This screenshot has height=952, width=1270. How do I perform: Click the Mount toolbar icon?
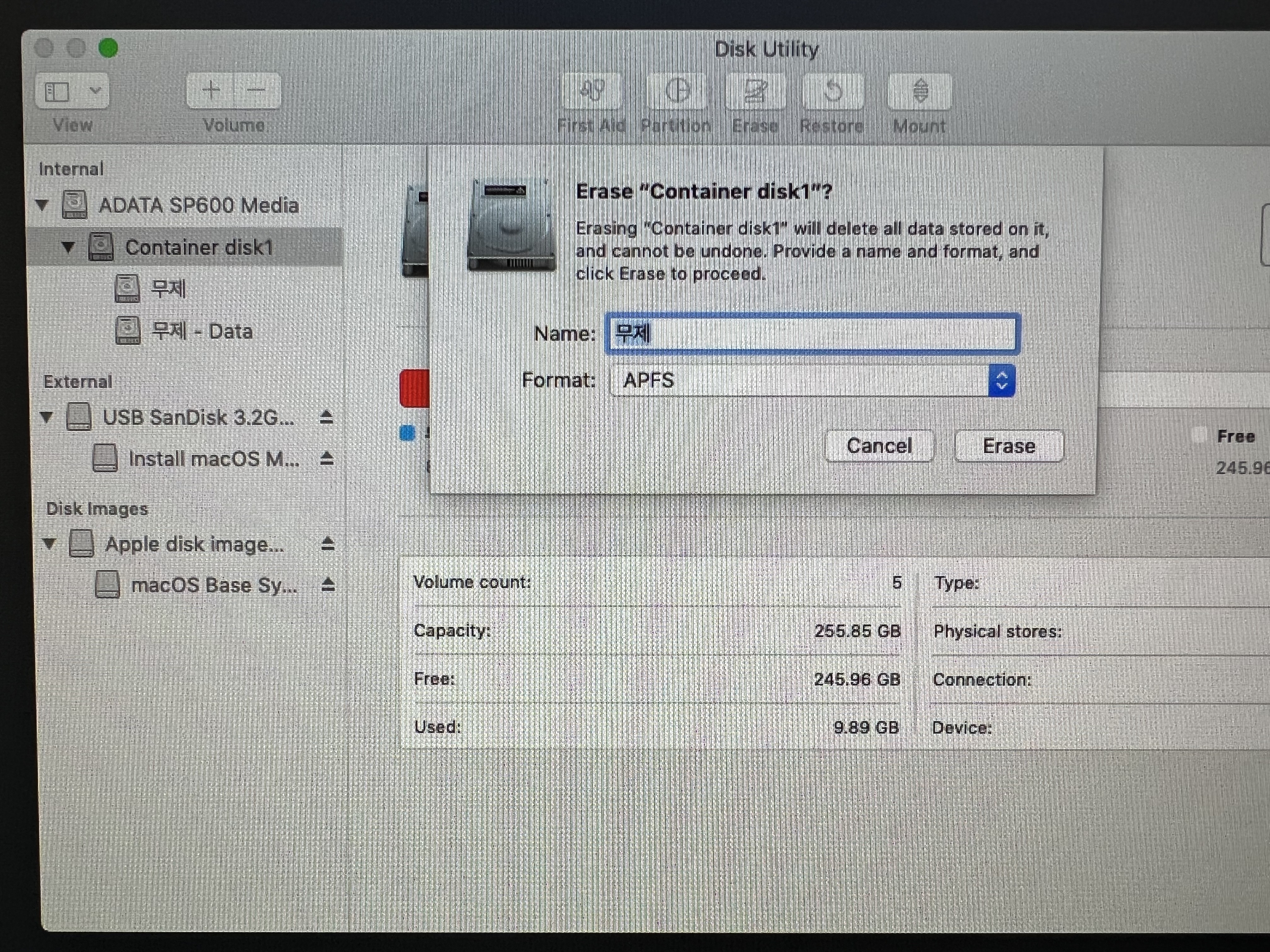point(920,91)
